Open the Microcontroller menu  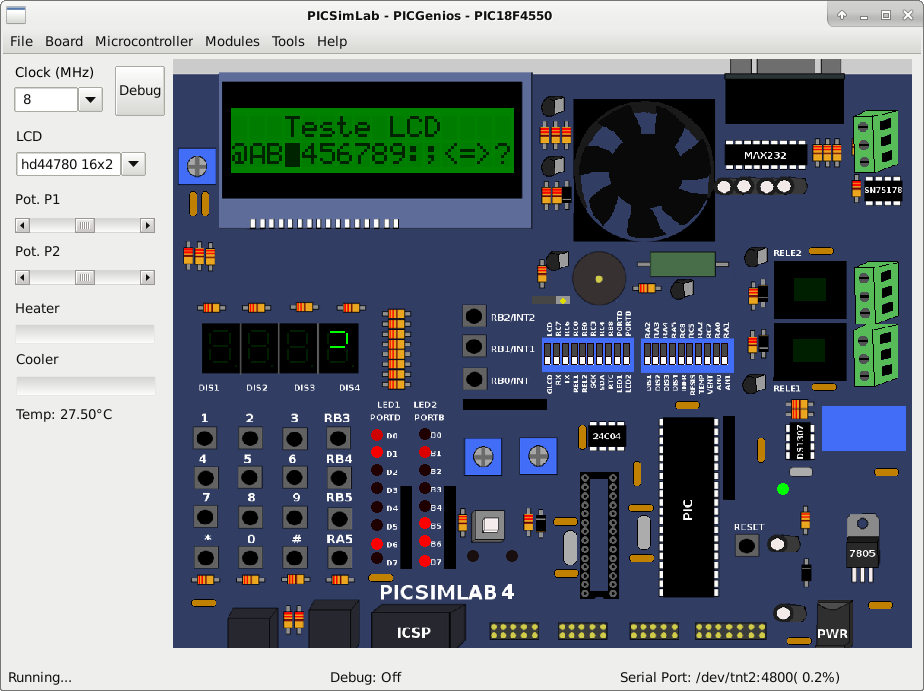pyautogui.click(x=144, y=41)
